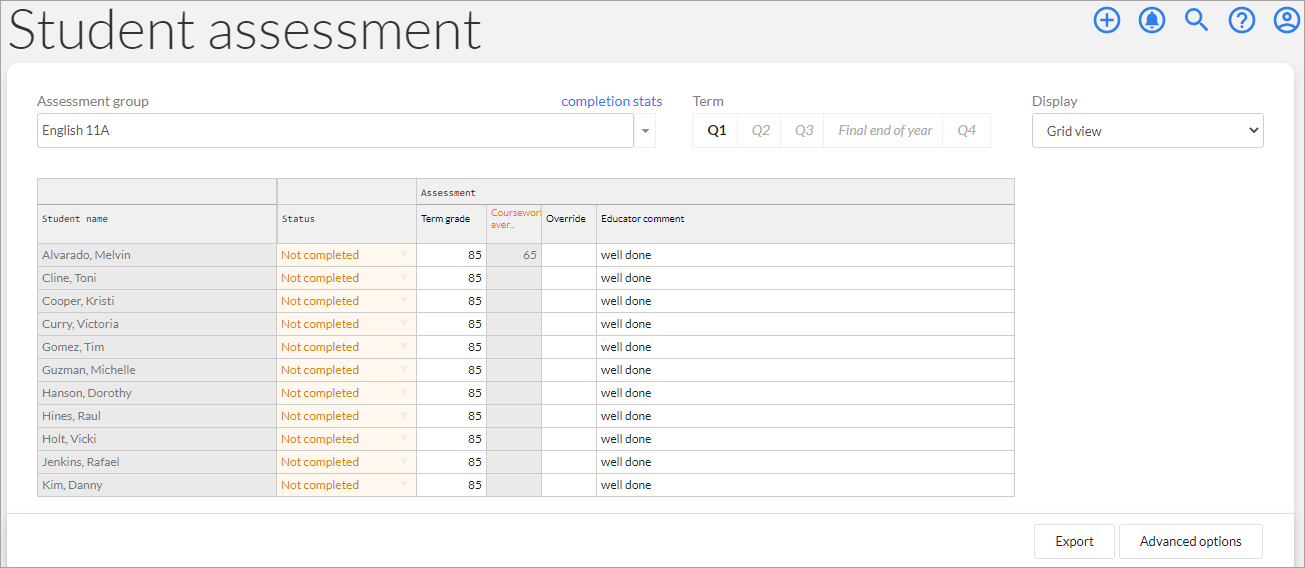Click educator comment for Alvarado, Melvin

[805, 255]
